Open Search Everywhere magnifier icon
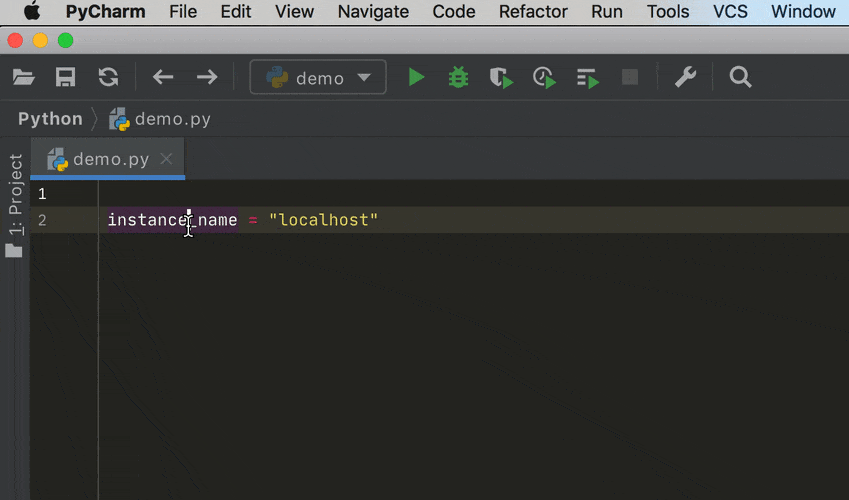The height and width of the screenshot is (500, 849). (740, 78)
